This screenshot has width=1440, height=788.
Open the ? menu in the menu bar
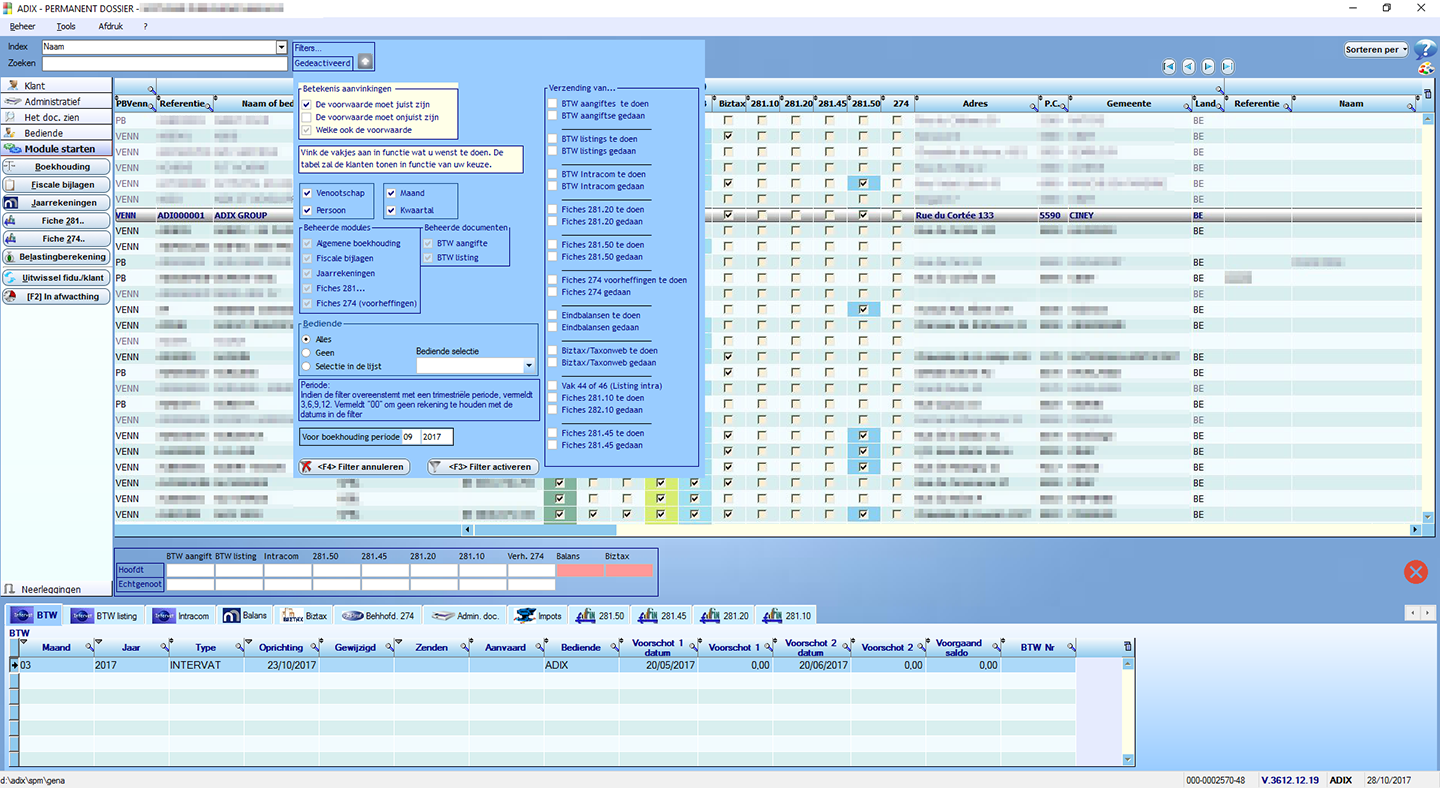146,26
